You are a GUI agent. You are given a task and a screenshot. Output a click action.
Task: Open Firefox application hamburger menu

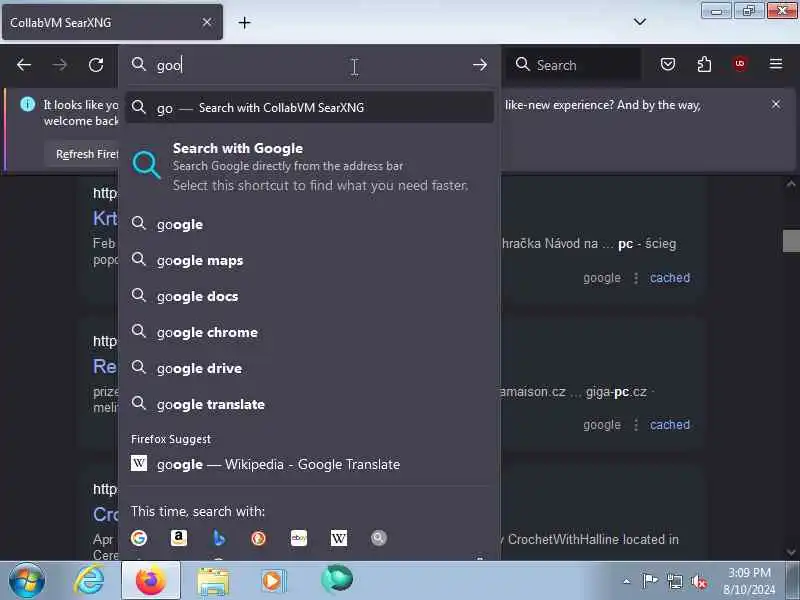click(776, 64)
